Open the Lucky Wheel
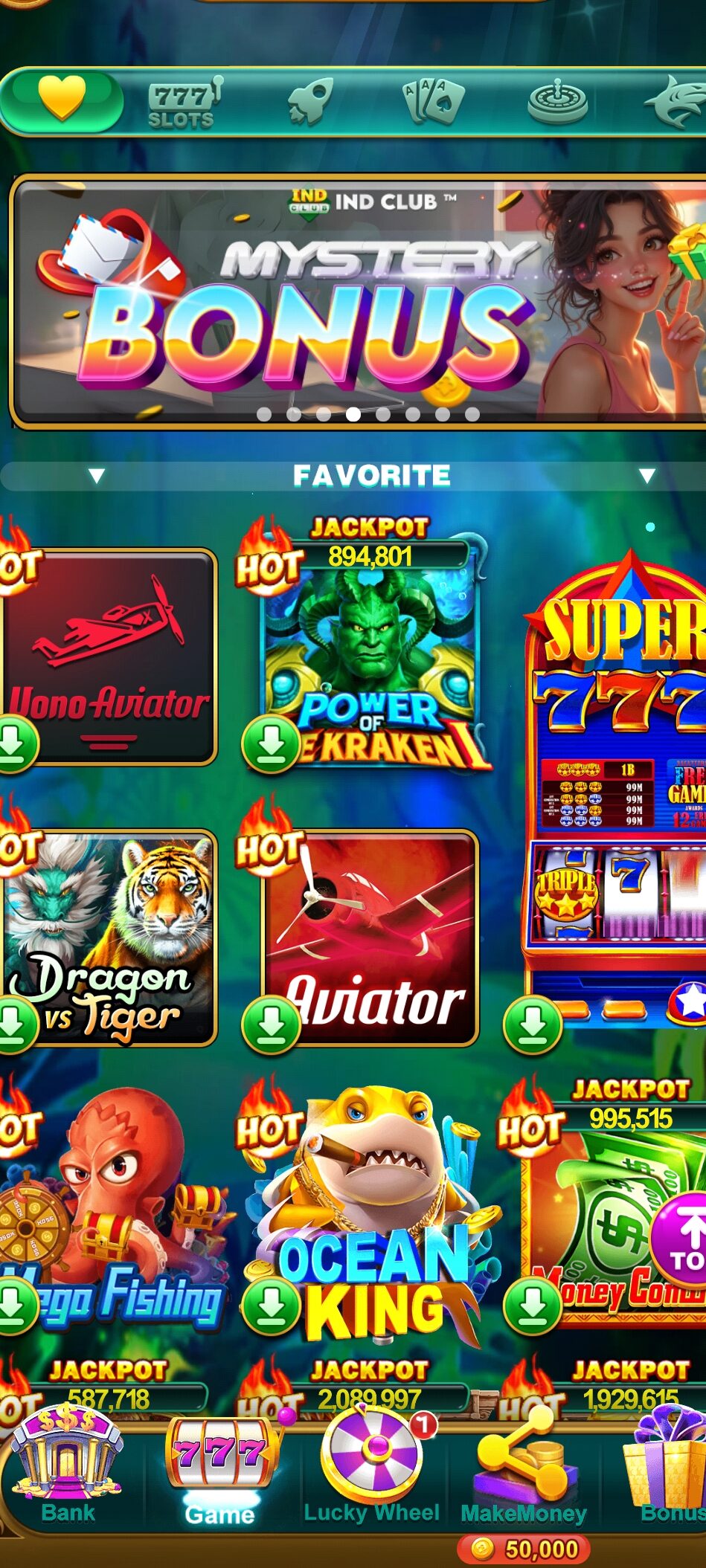The image size is (706, 1568). (372, 1467)
